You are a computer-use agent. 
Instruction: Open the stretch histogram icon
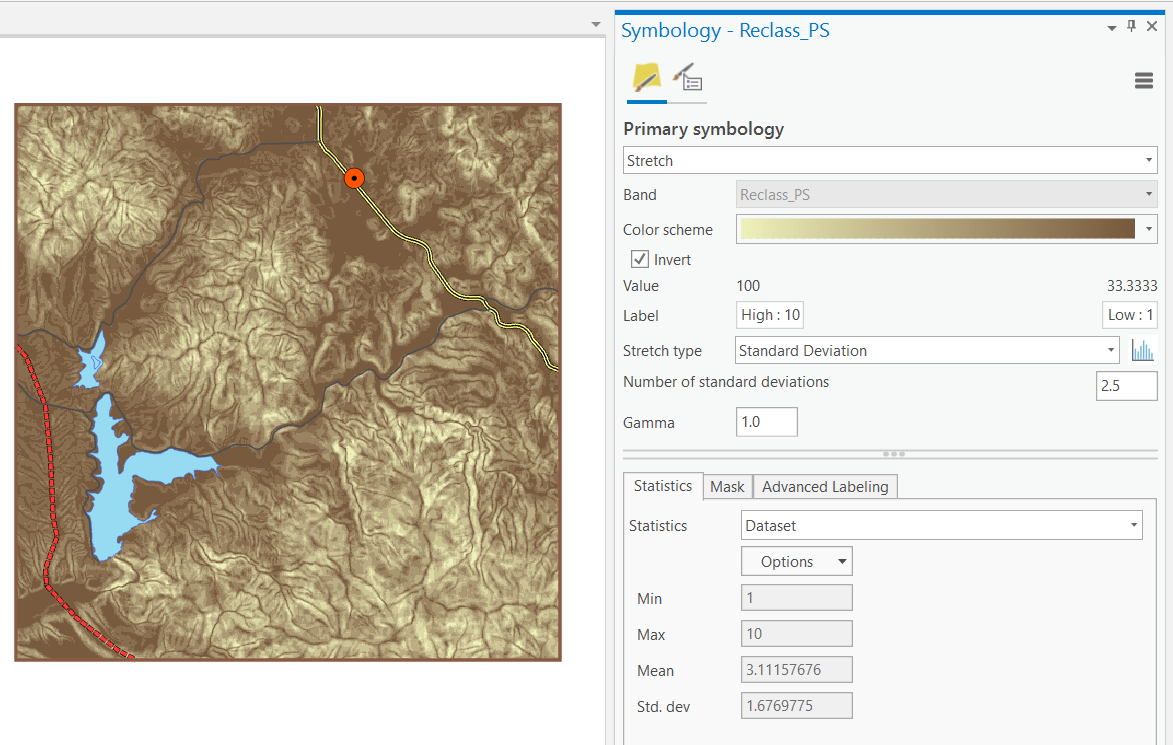pyautogui.click(x=1142, y=351)
